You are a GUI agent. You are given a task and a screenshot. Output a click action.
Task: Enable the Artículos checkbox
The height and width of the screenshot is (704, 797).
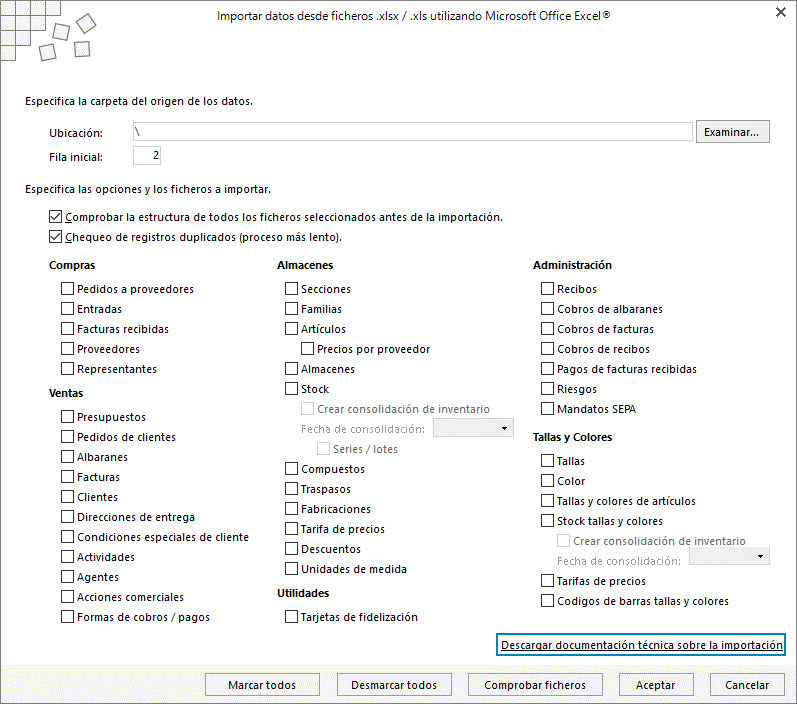pyautogui.click(x=291, y=329)
